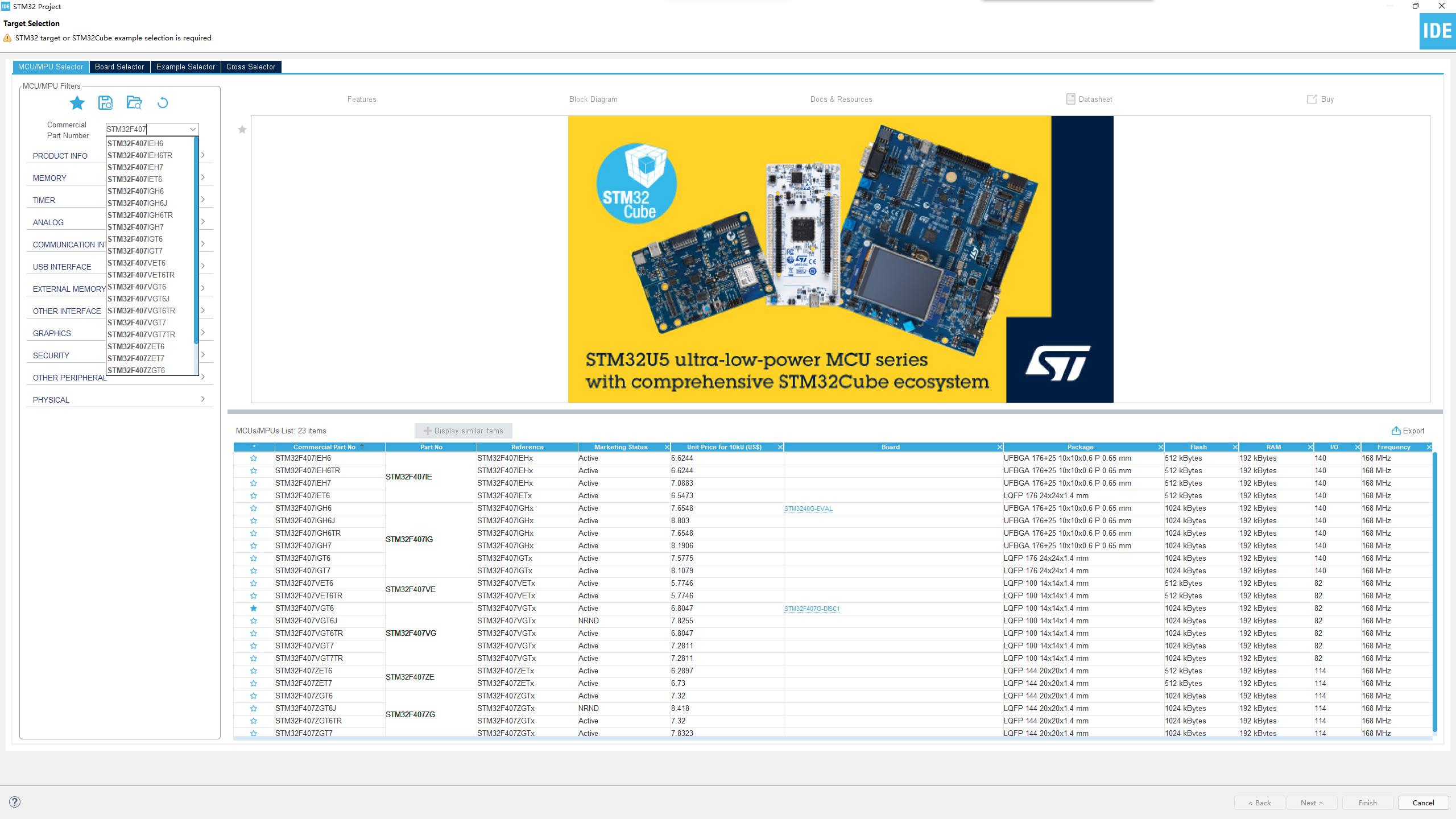The height and width of the screenshot is (819, 1456).
Task: Click the gray favorite star beside banner
Action: [x=242, y=130]
